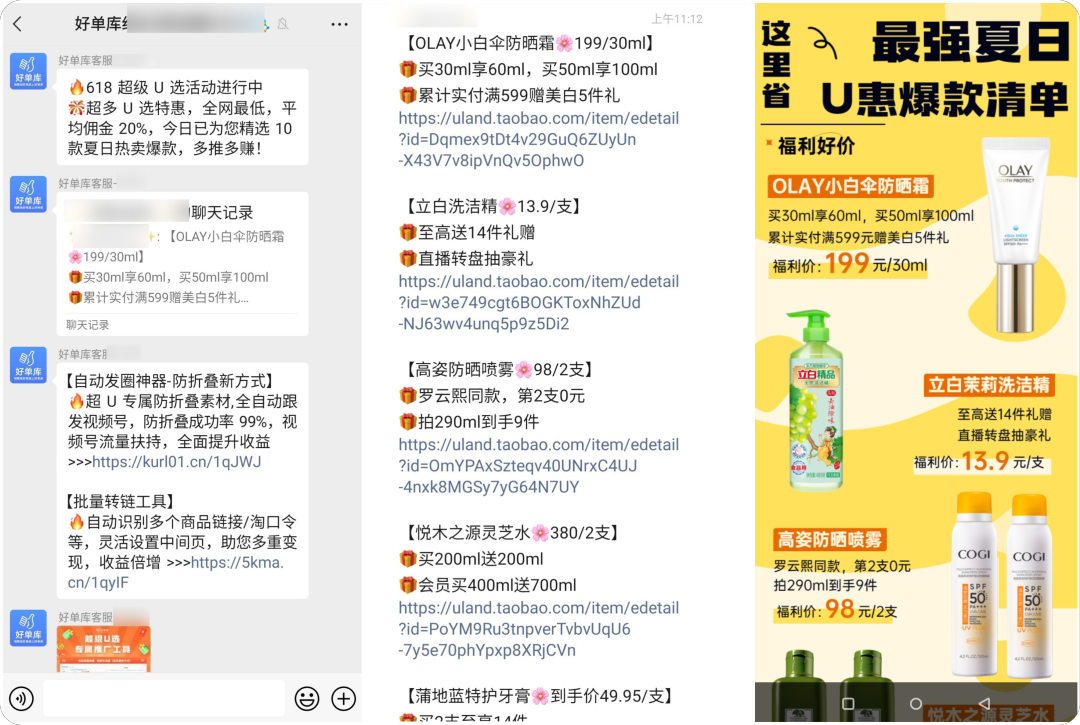Tap the COGI sunscreen spray bottles image
Viewport: 1080px width, 725px height.
pyautogui.click(x=1001, y=584)
